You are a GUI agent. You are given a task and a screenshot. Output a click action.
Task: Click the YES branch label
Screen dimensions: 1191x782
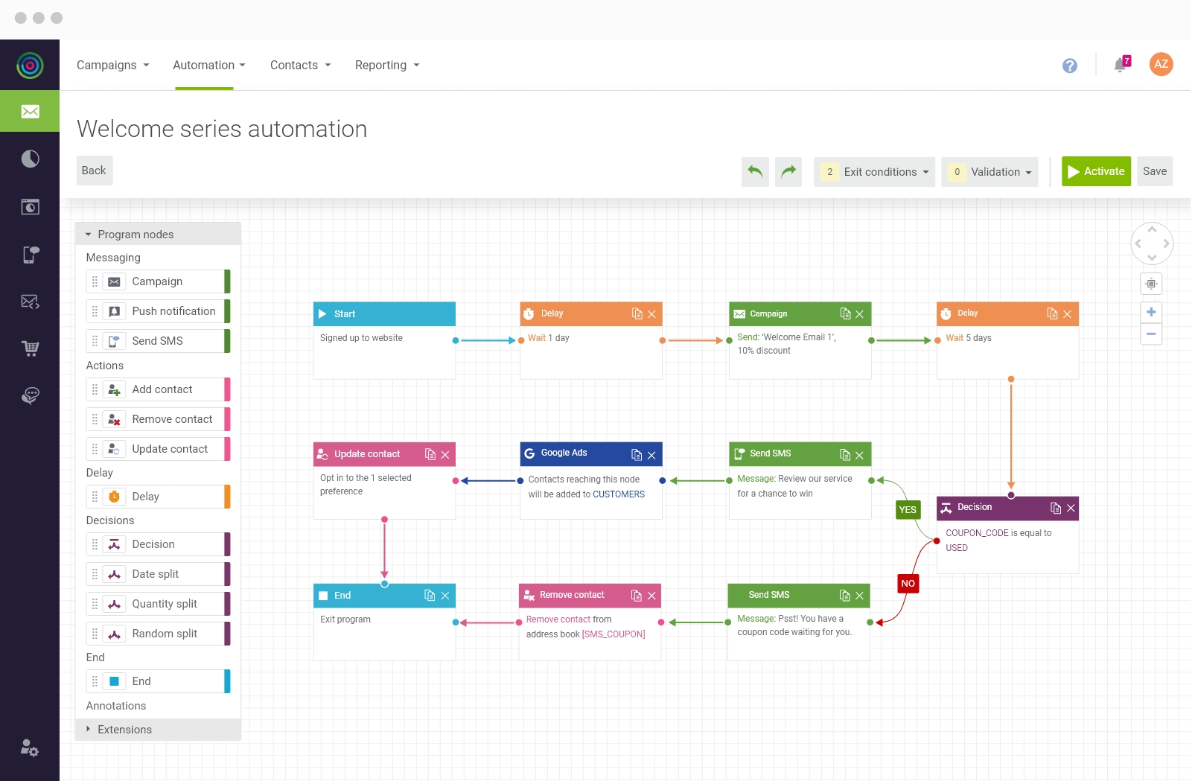point(907,510)
